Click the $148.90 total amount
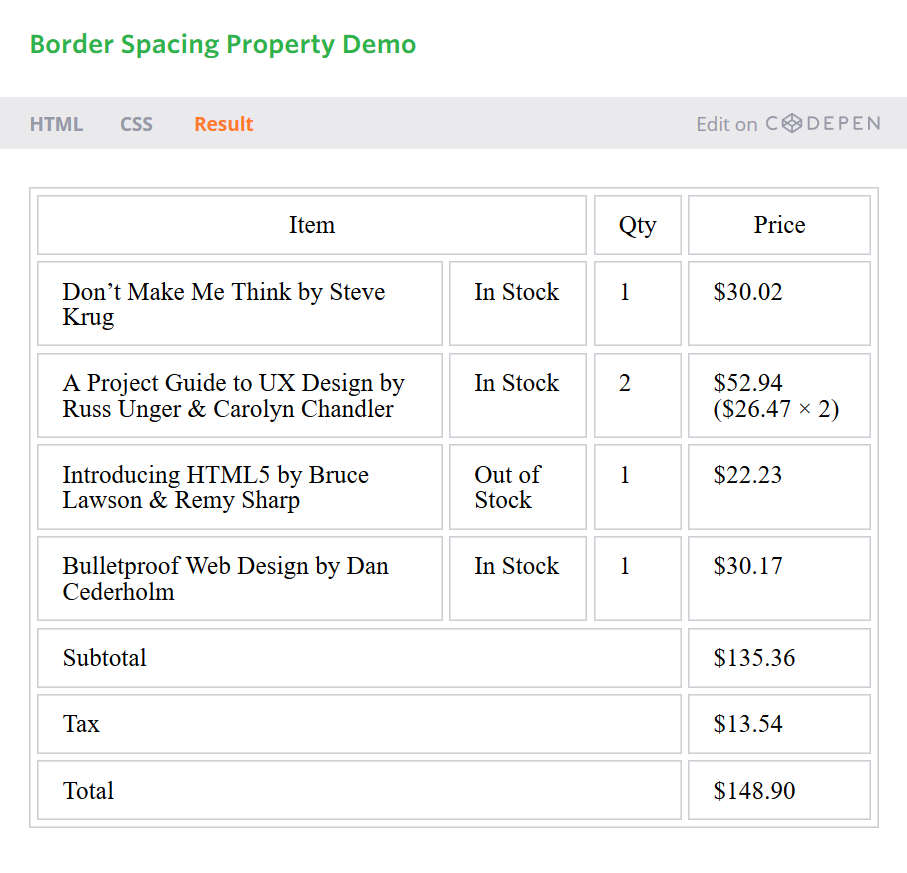Screen dimensions: 907x873 point(755,791)
